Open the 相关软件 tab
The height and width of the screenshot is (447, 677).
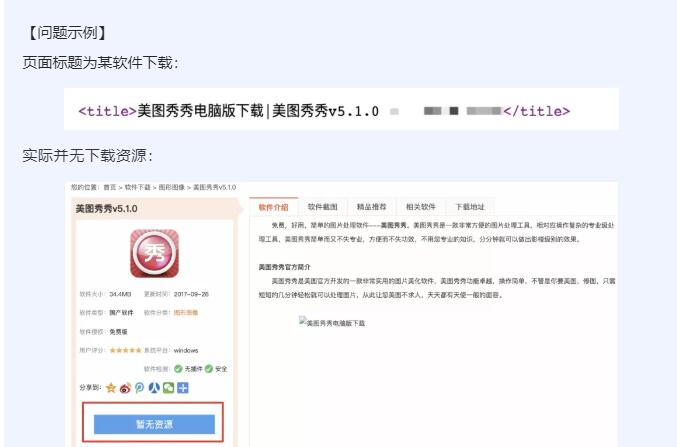click(421, 207)
